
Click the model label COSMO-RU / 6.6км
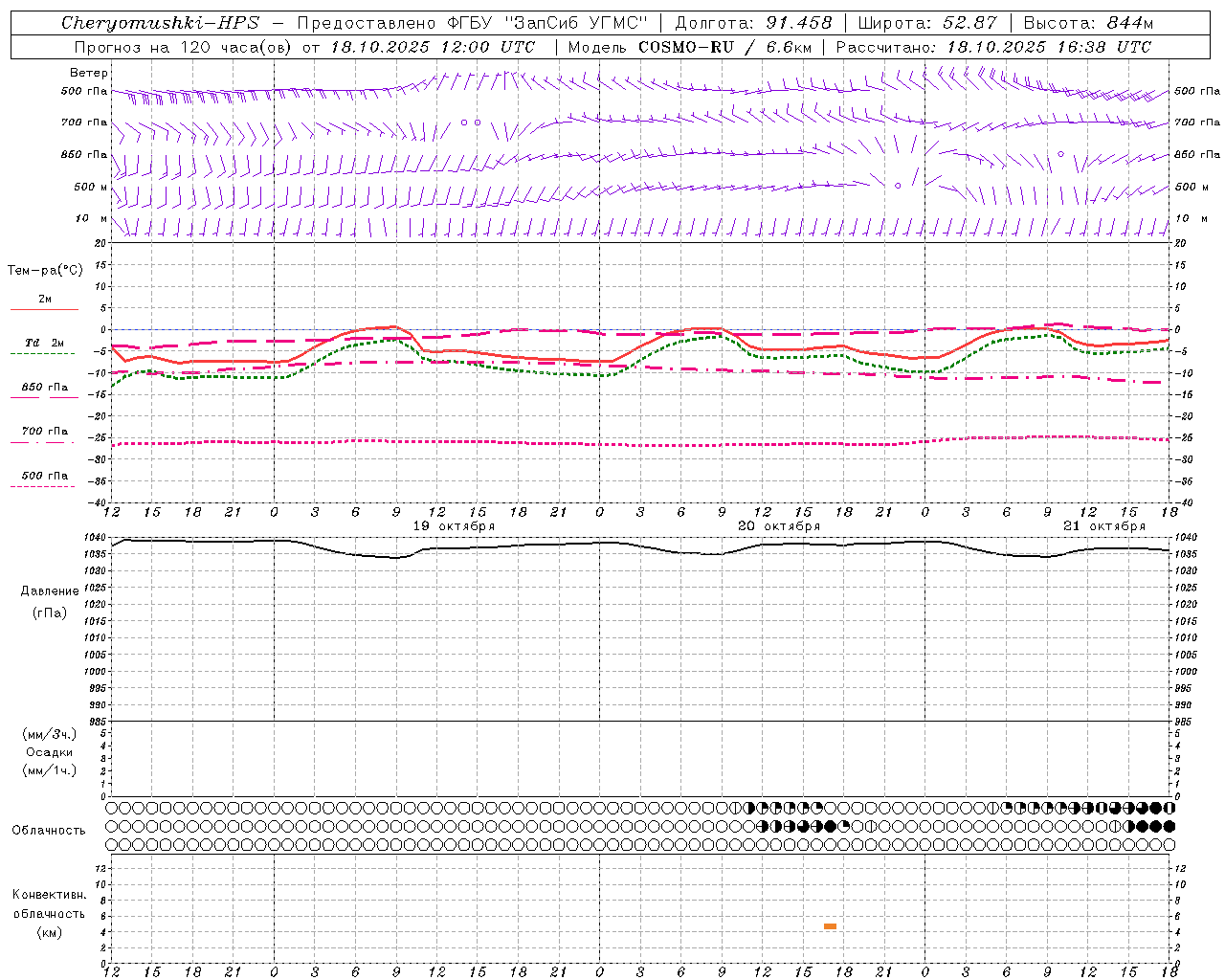725,47
